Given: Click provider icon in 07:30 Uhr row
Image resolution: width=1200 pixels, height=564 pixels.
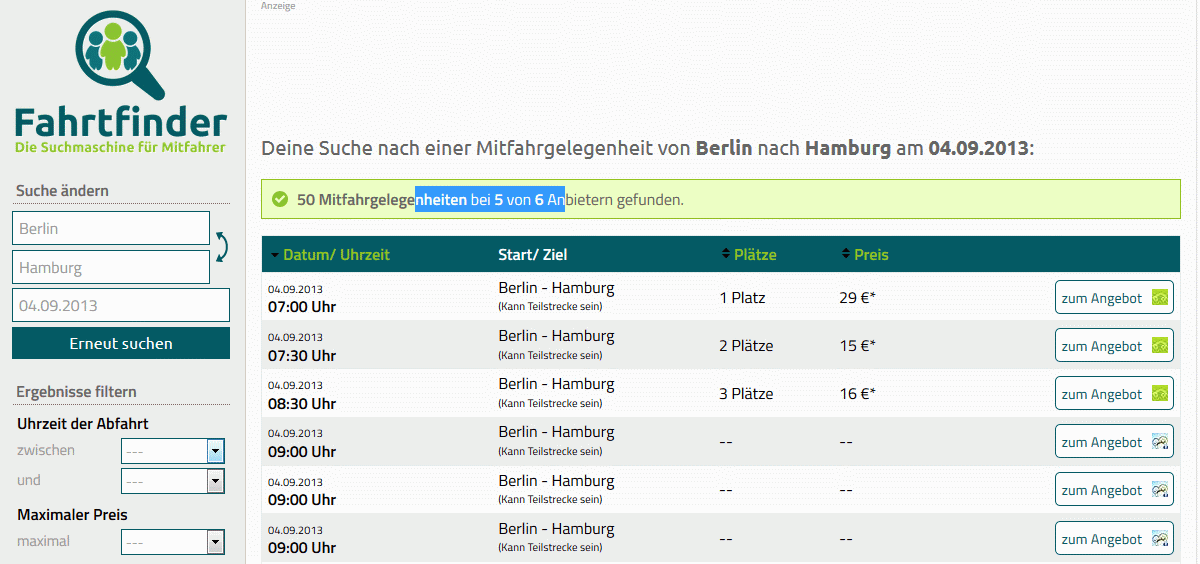Looking at the screenshot, I should click(1160, 345).
